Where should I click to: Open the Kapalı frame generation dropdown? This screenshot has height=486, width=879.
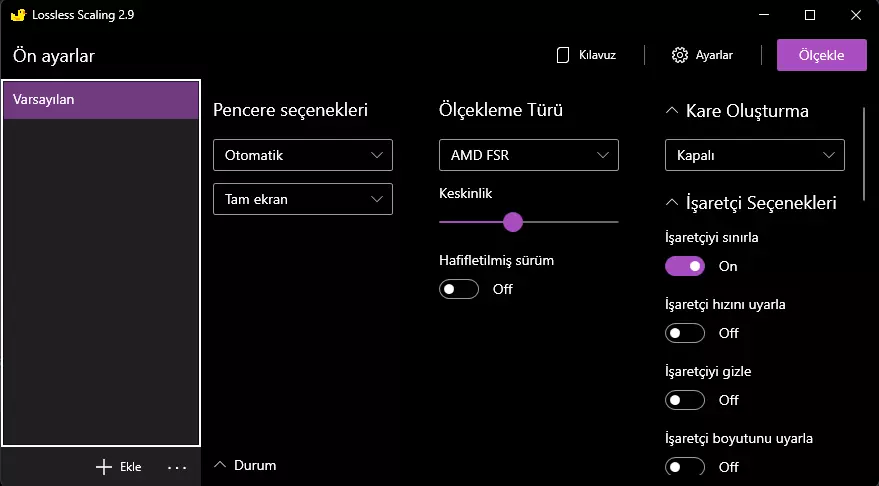click(755, 155)
